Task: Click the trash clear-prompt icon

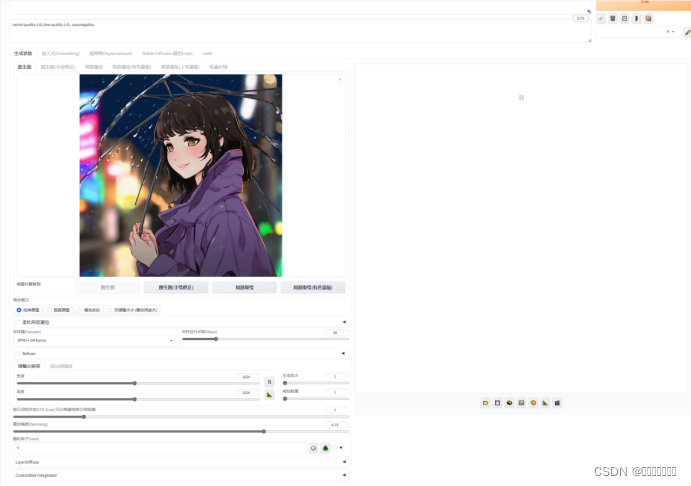Action: pyautogui.click(x=613, y=19)
